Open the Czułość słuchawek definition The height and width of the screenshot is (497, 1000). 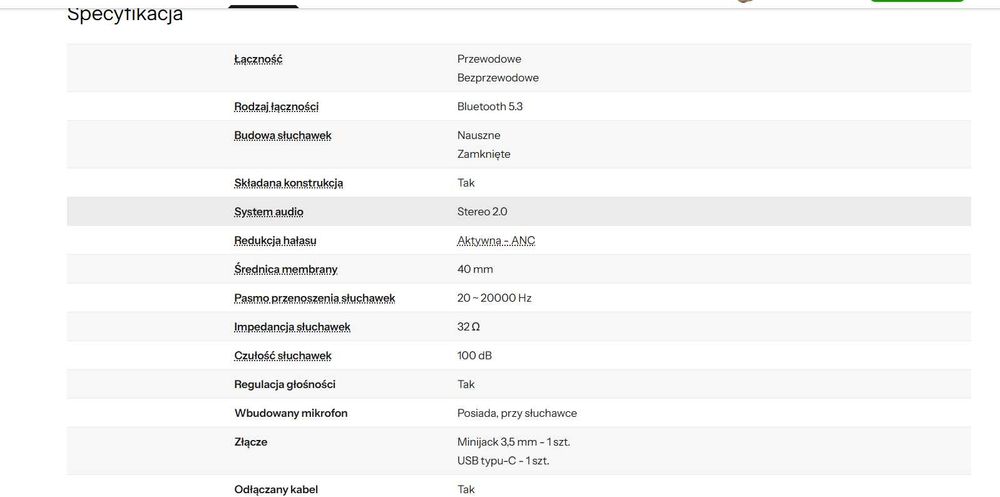pos(282,356)
